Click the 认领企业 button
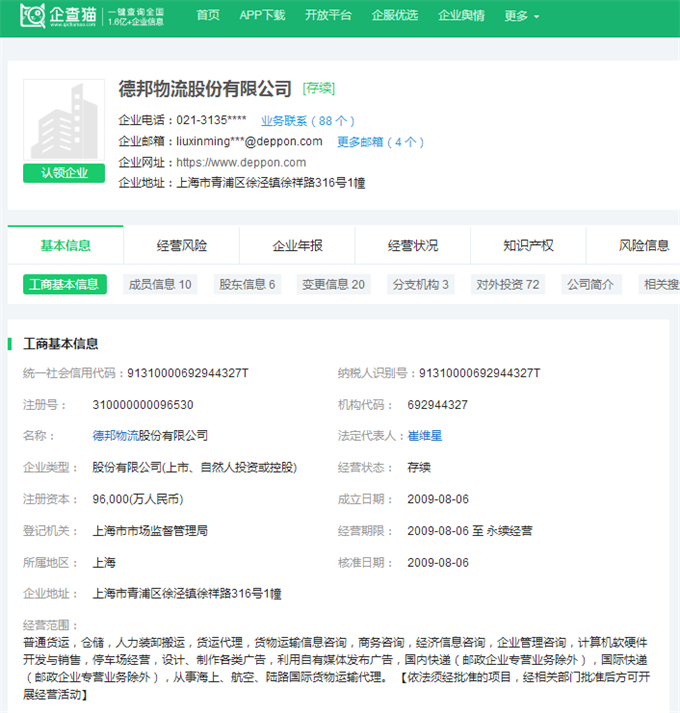680x713 pixels. click(64, 173)
